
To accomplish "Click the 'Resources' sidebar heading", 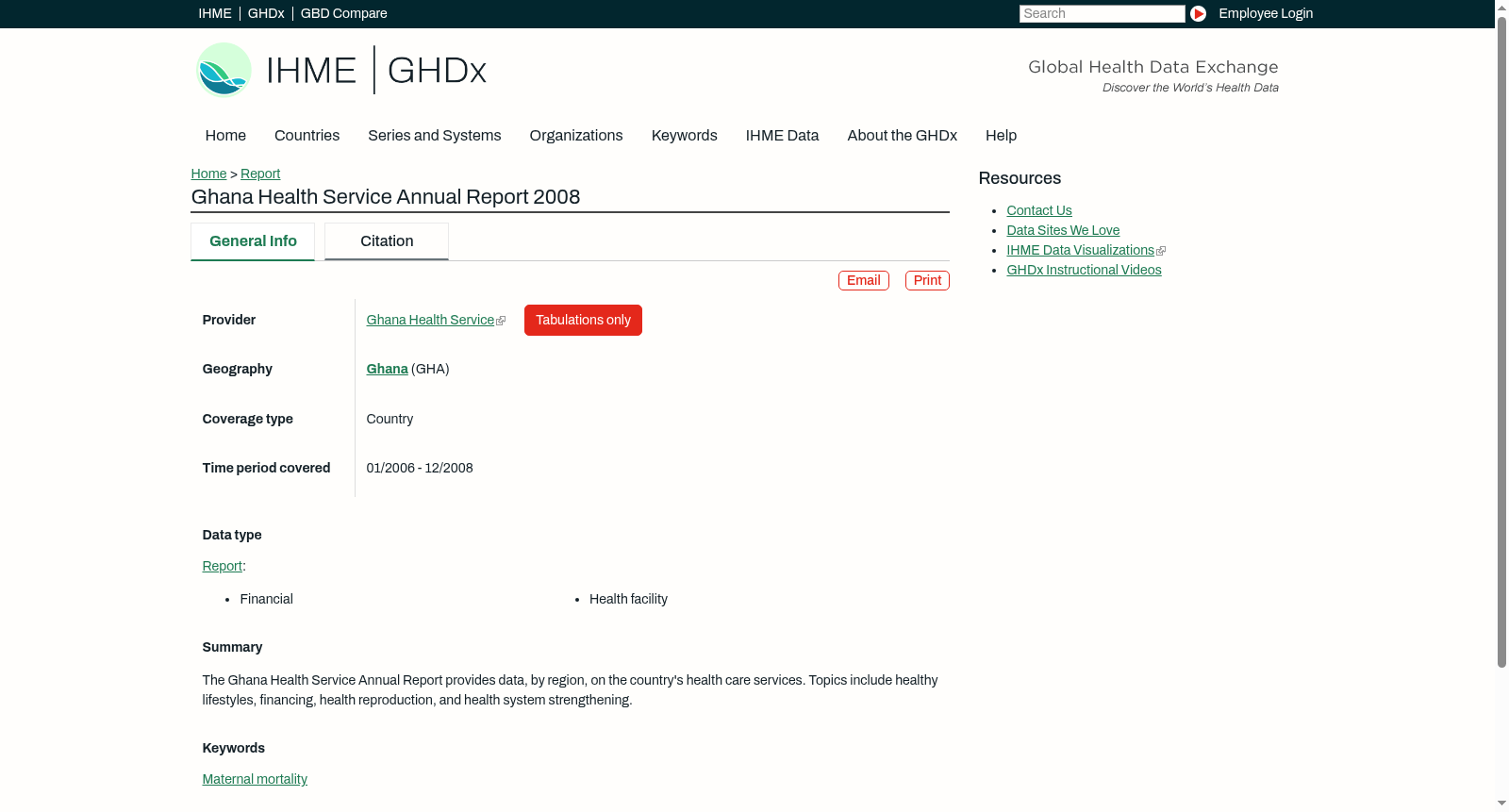I will 1020,179.
